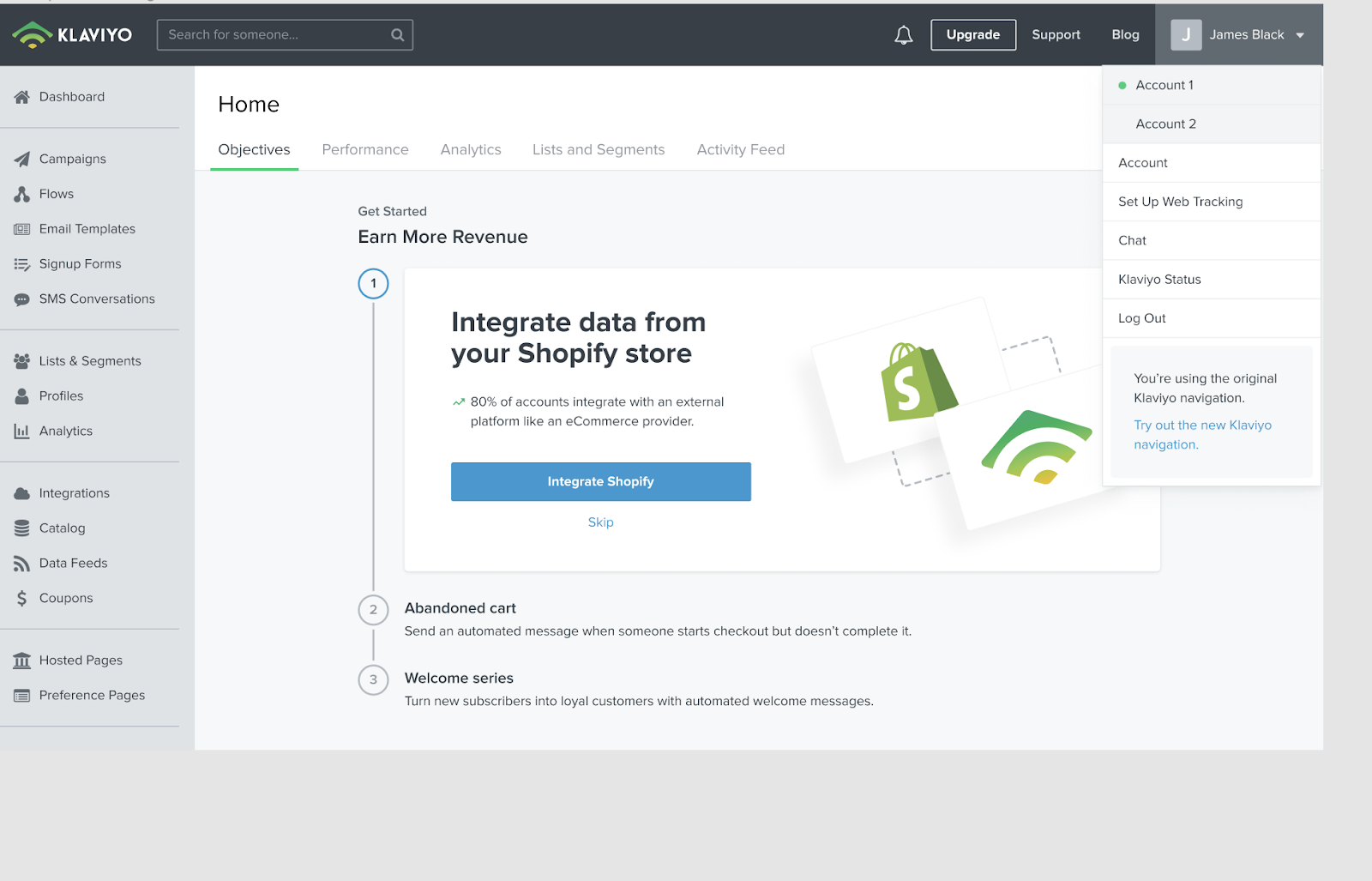Click the Earn More Revenue heading
Image resolution: width=1372 pixels, height=881 pixels.
pos(442,237)
